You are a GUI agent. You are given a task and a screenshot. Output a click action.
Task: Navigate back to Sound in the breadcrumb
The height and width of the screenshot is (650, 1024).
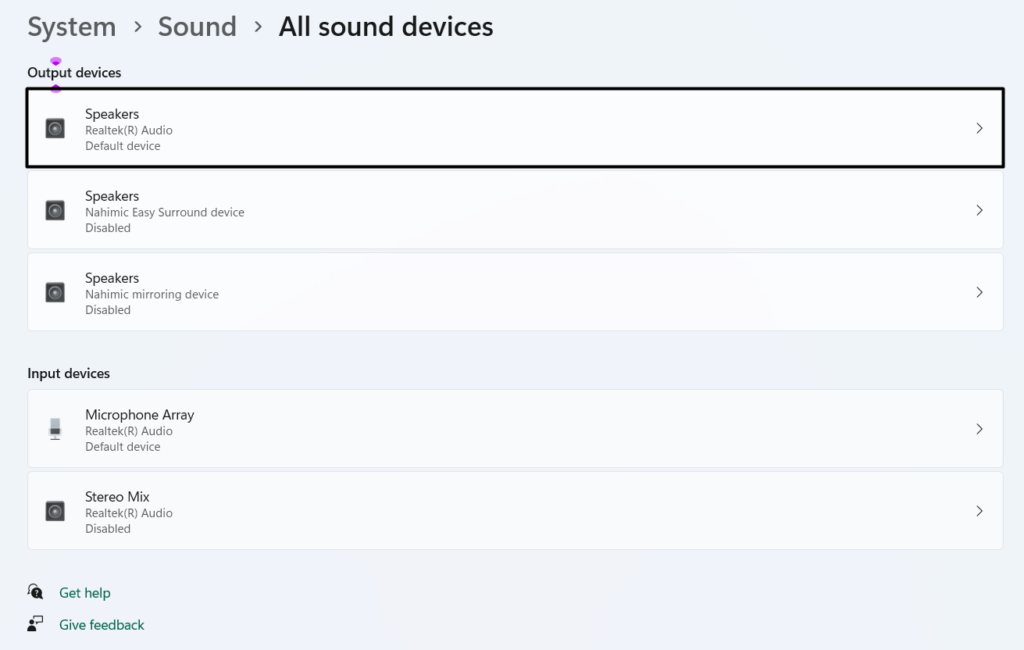pyautogui.click(x=197, y=27)
